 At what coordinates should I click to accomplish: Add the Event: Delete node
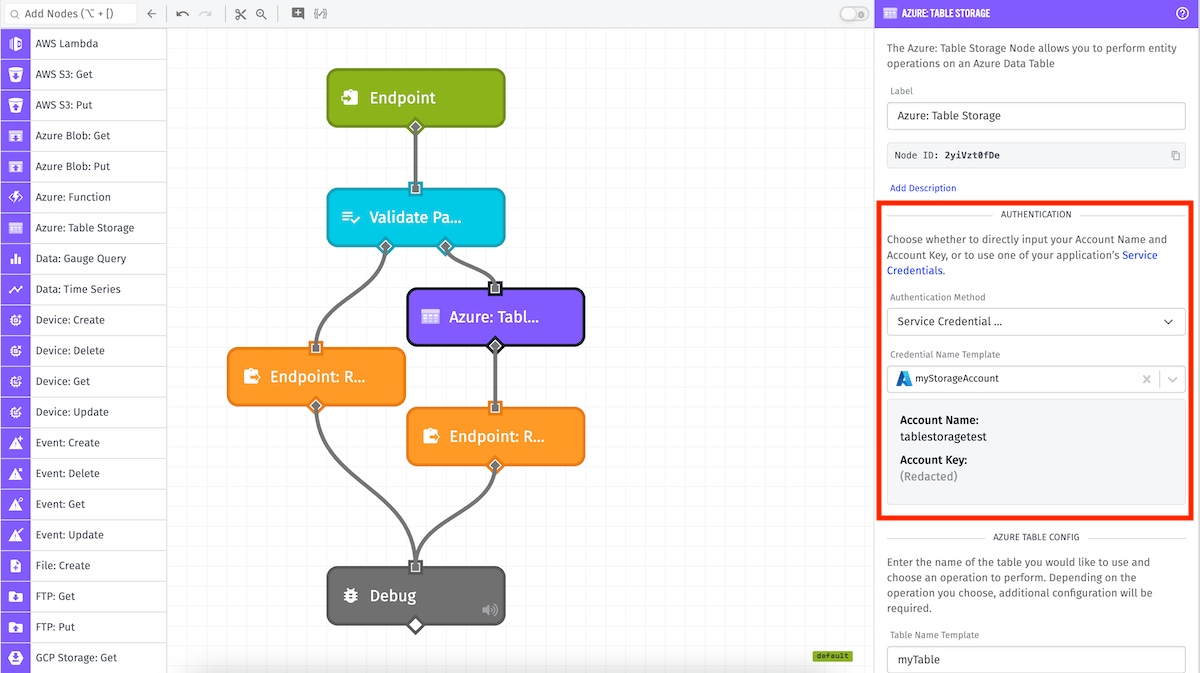tap(84, 473)
